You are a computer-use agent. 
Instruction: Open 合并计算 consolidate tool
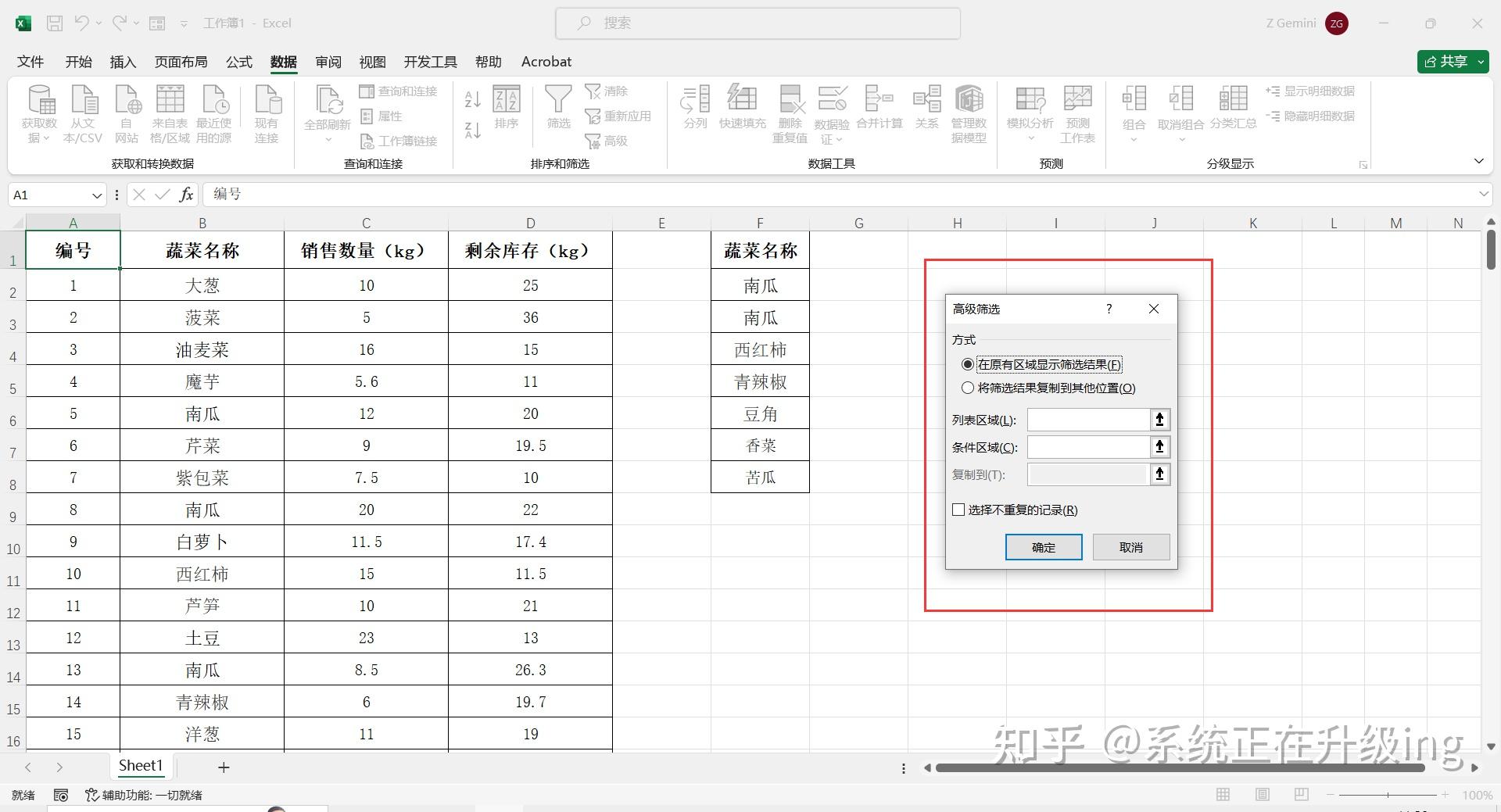tap(879, 107)
